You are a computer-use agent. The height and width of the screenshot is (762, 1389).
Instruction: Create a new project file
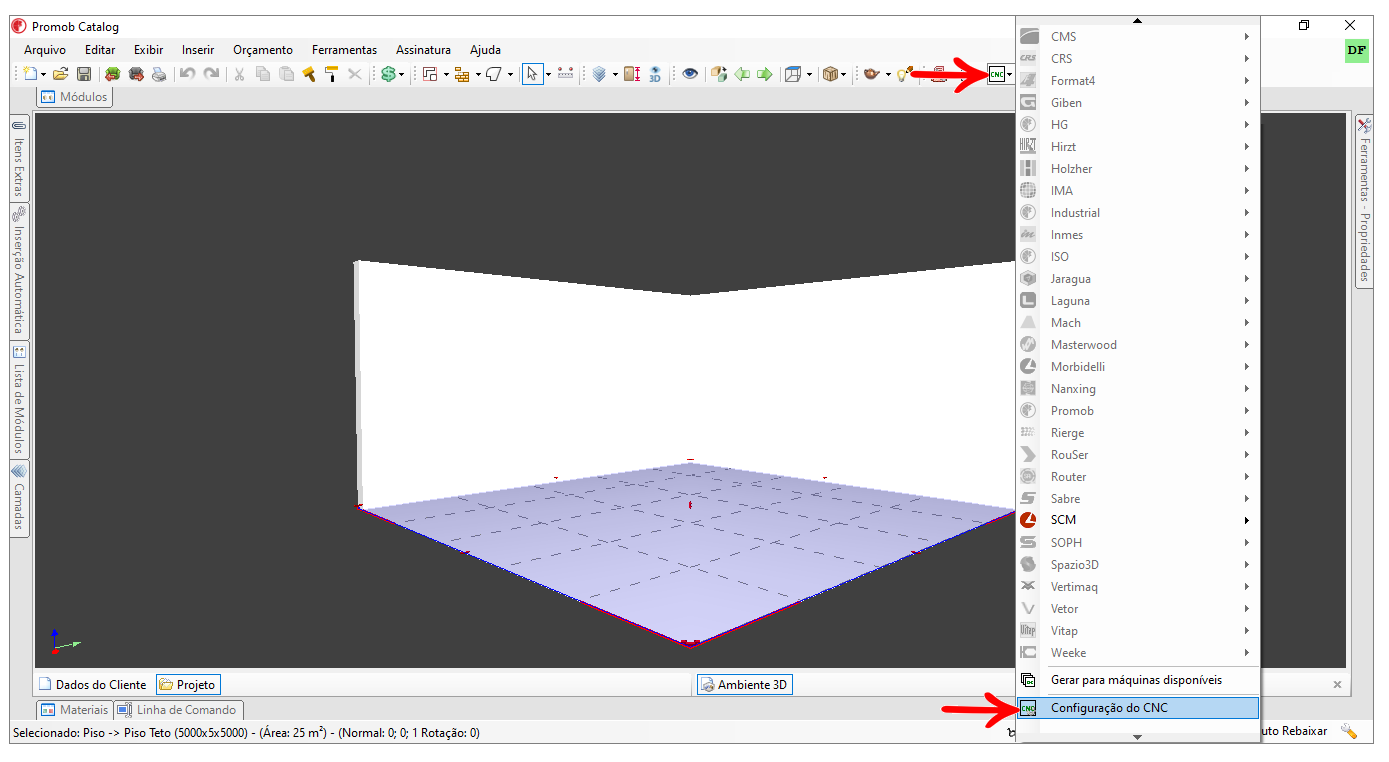[31, 74]
